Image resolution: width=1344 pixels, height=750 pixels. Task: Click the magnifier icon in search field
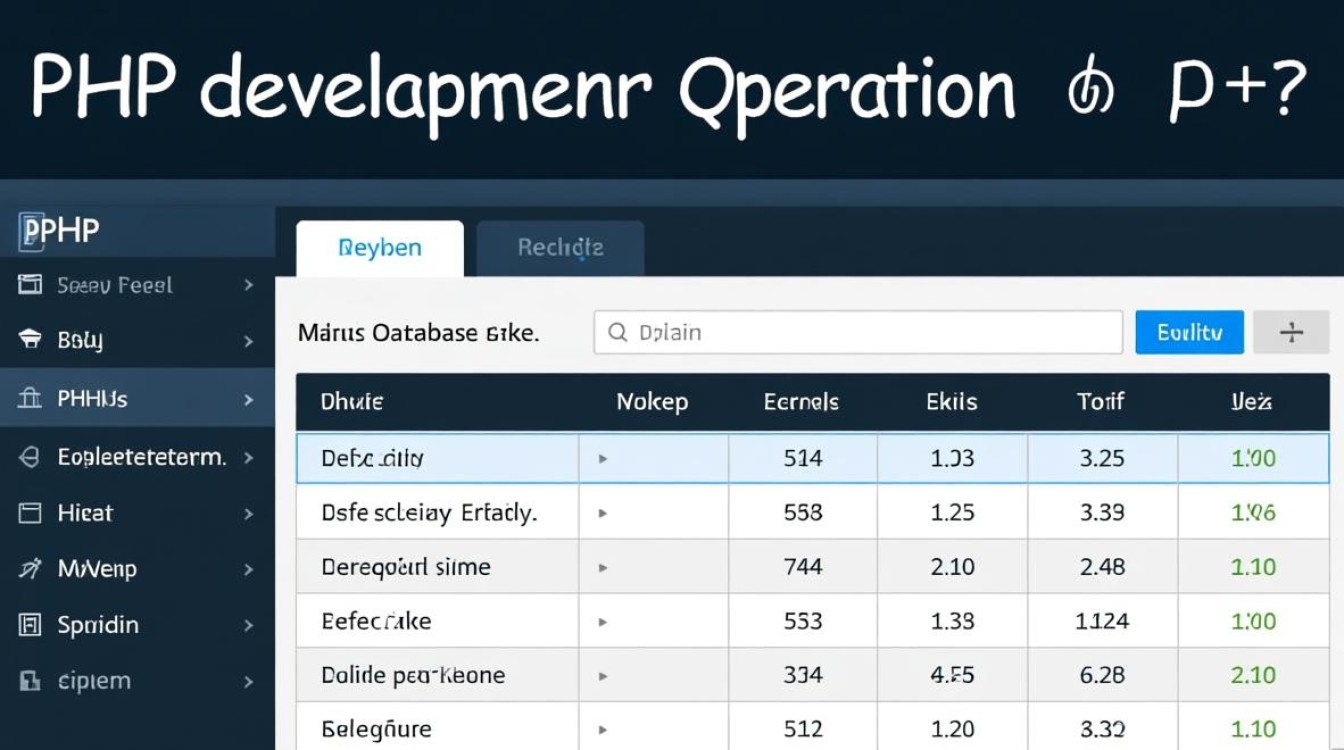pyautogui.click(x=617, y=332)
